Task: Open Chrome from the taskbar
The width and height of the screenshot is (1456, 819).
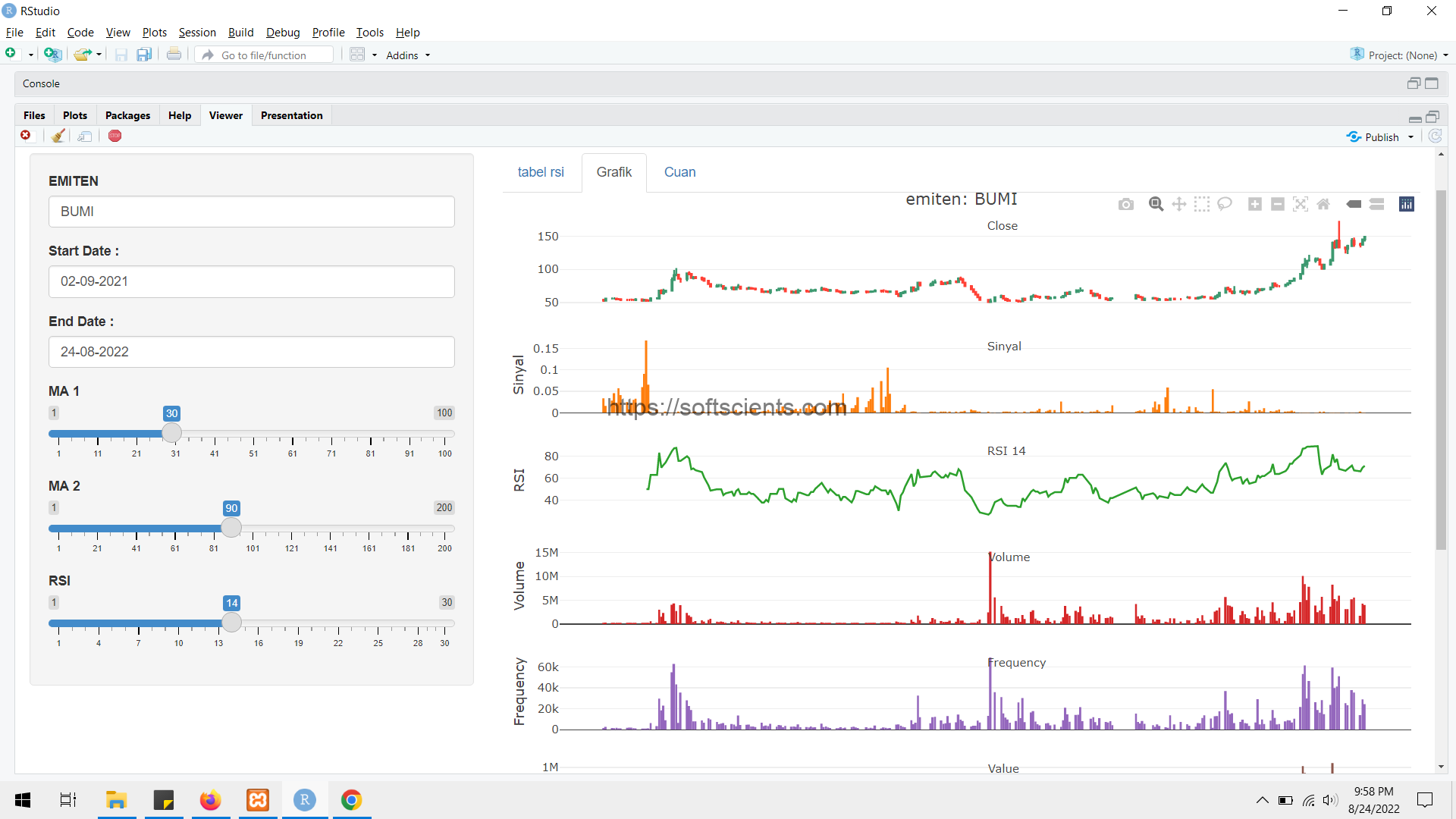Action: (x=351, y=800)
